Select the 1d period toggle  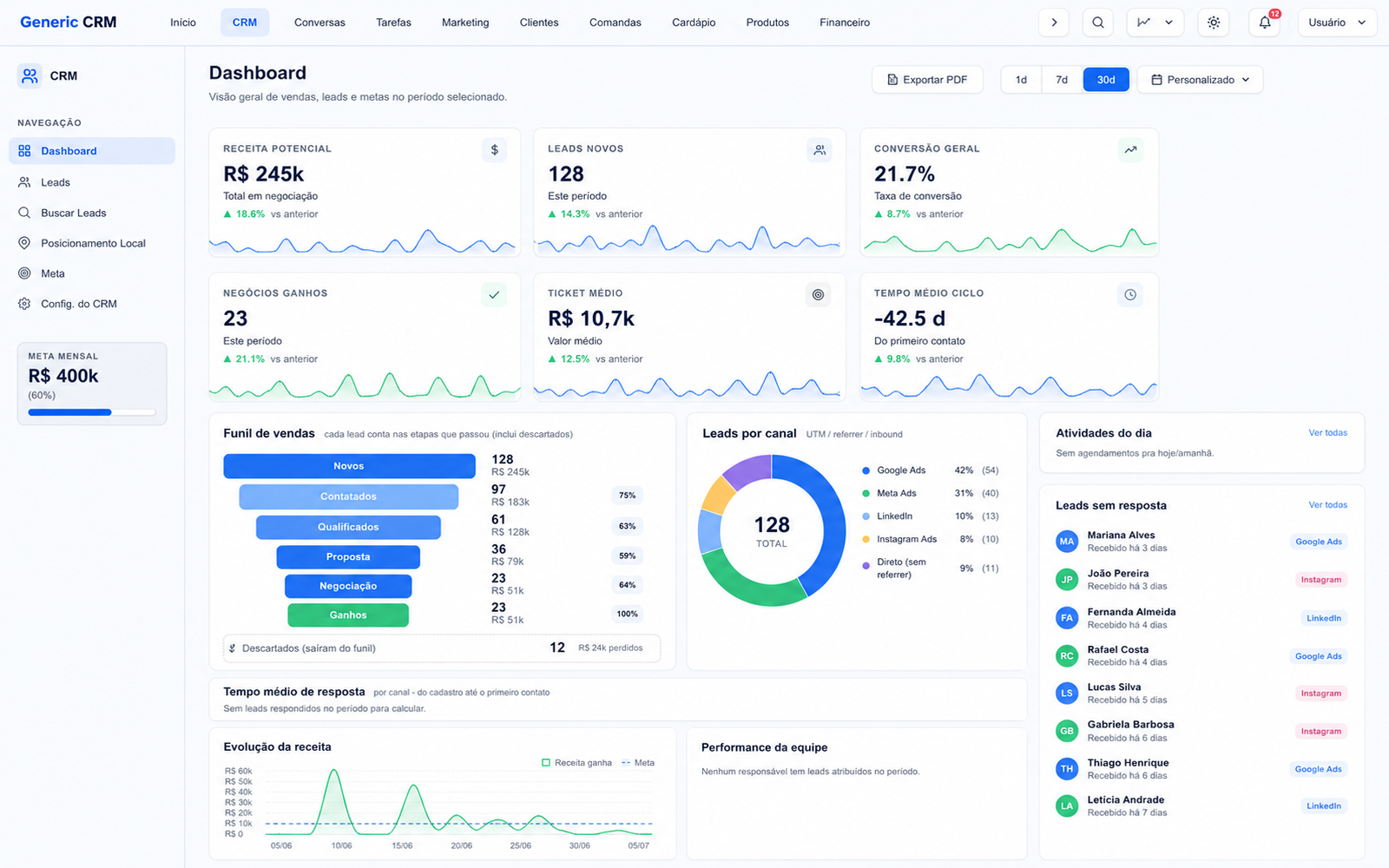tap(1021, 80)
